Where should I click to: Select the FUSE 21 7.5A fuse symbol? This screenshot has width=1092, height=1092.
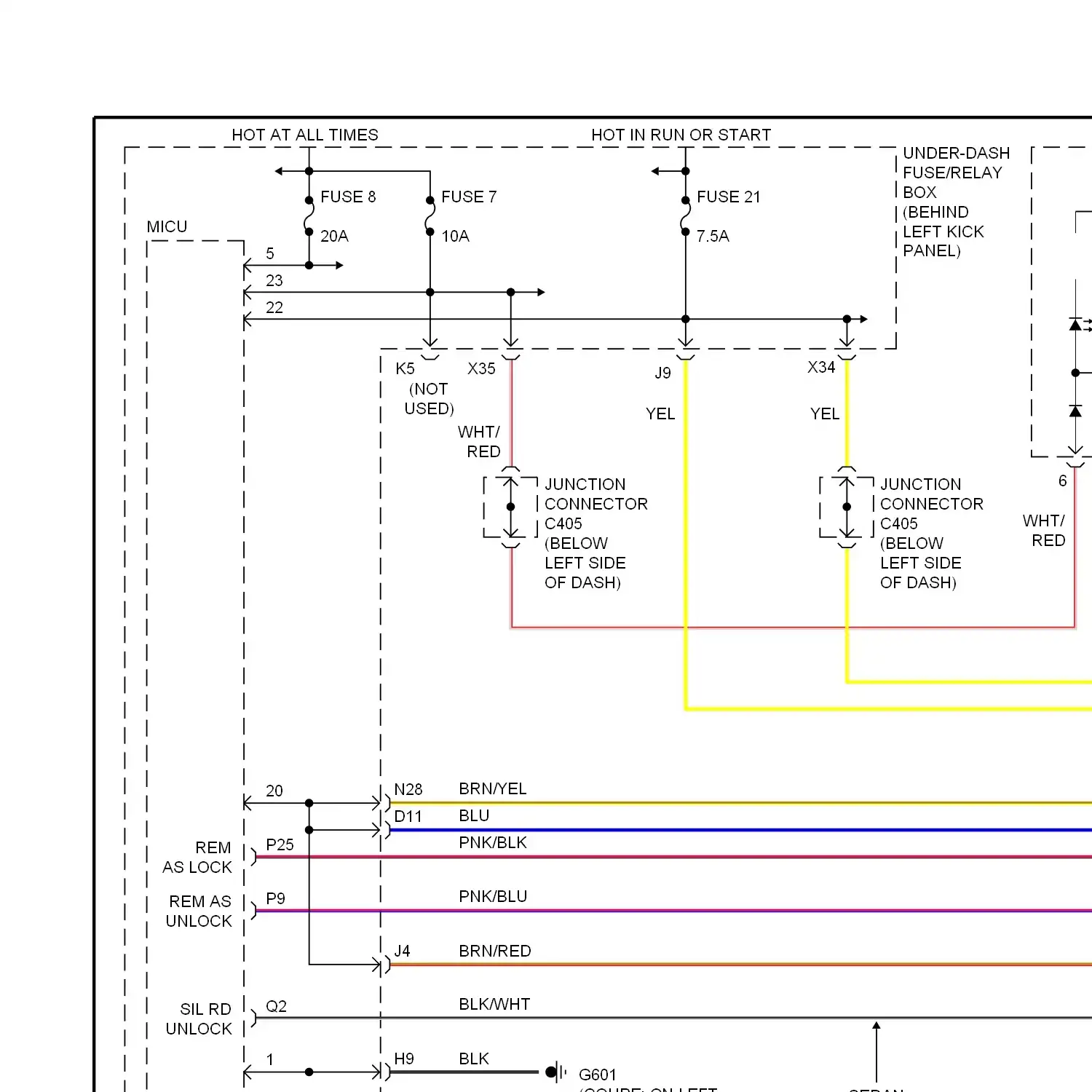[x=685, y=216]
